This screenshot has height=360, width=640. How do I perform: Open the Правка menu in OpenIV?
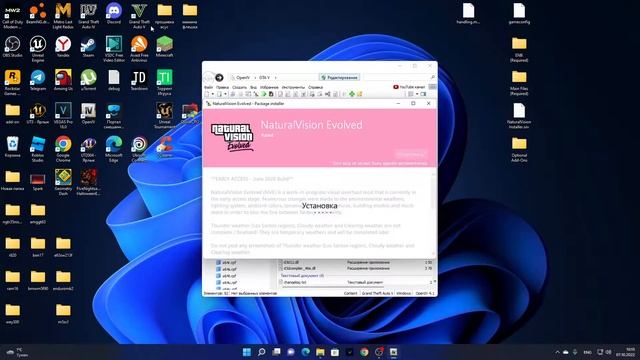[222, 87]
